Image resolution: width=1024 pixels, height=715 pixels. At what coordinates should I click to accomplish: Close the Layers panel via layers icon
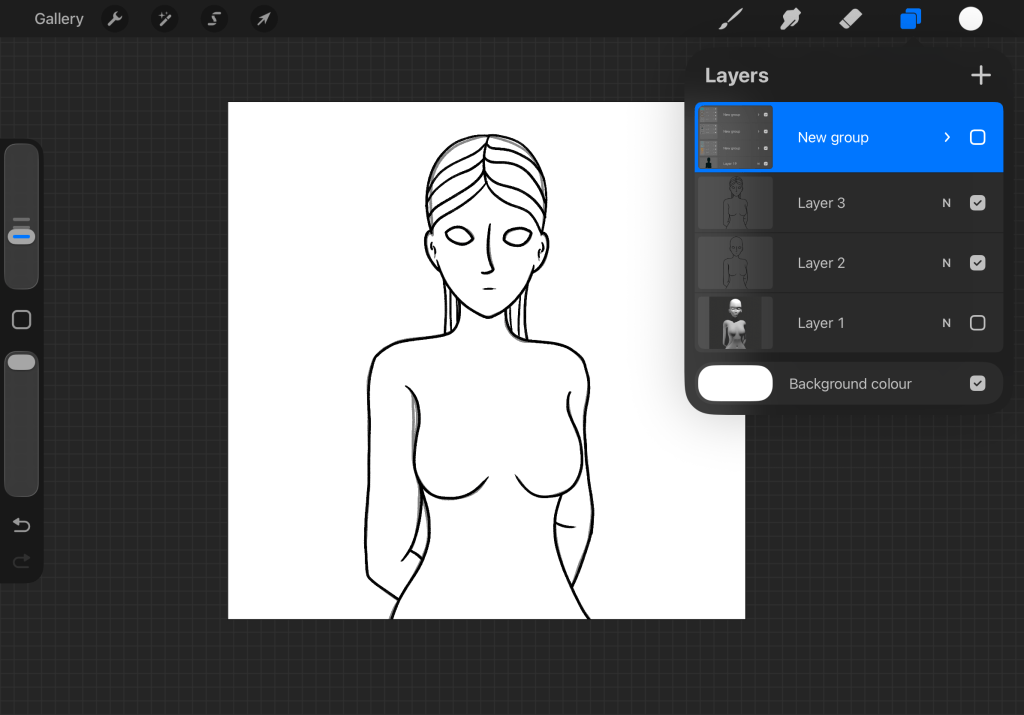[x=910, y=19]
